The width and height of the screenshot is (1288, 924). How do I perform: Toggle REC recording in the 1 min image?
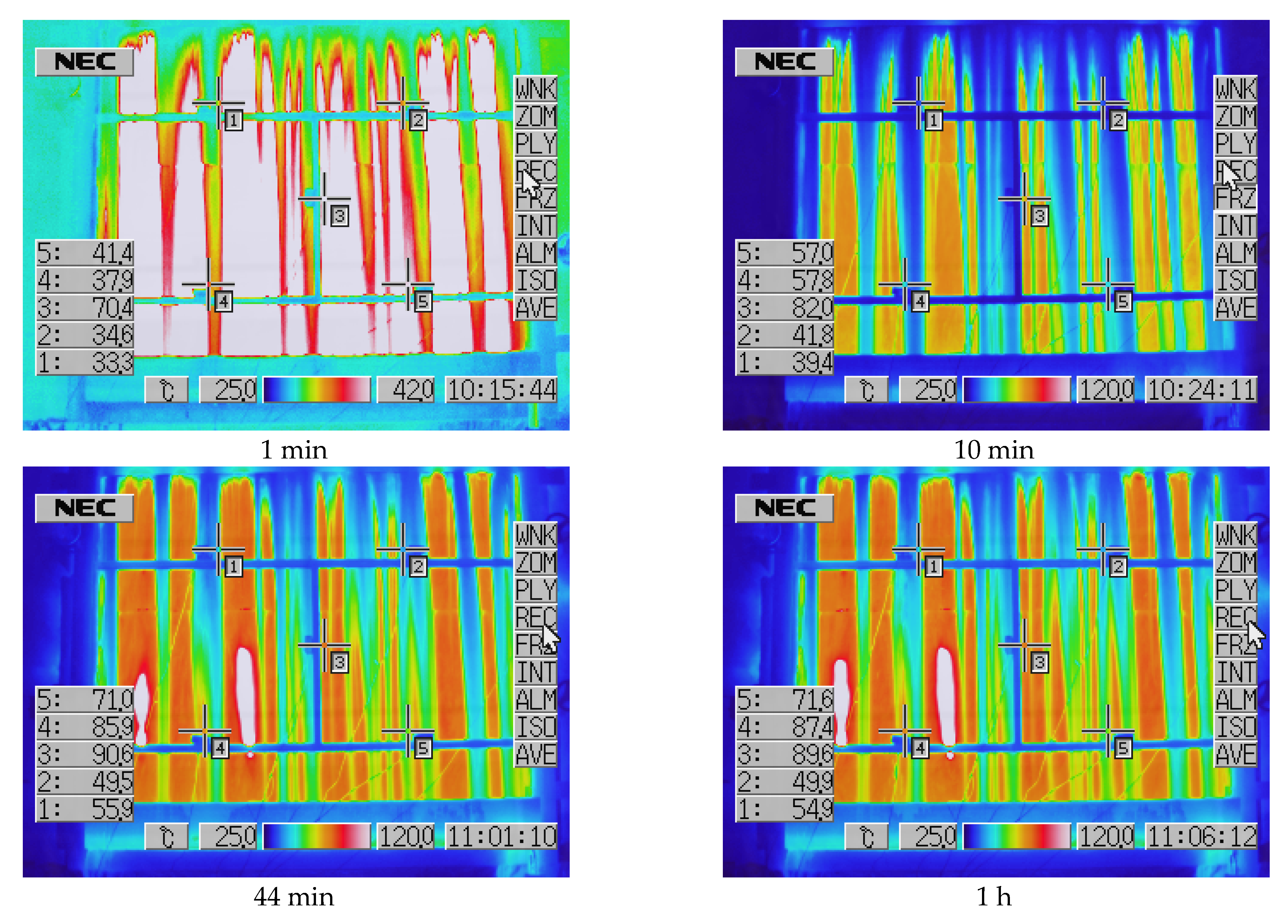[x=535, y=171]
